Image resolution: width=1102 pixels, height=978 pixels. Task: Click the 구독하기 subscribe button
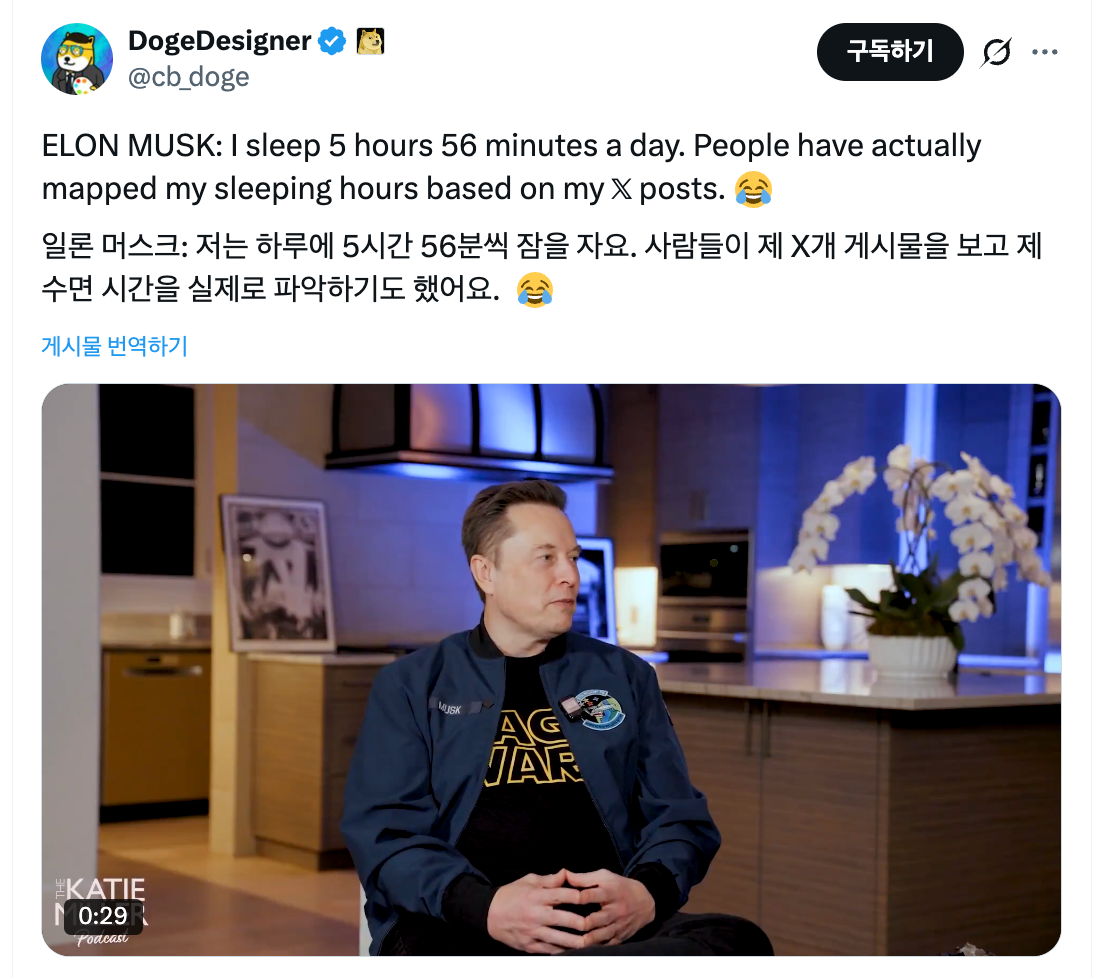coord(890,52)
